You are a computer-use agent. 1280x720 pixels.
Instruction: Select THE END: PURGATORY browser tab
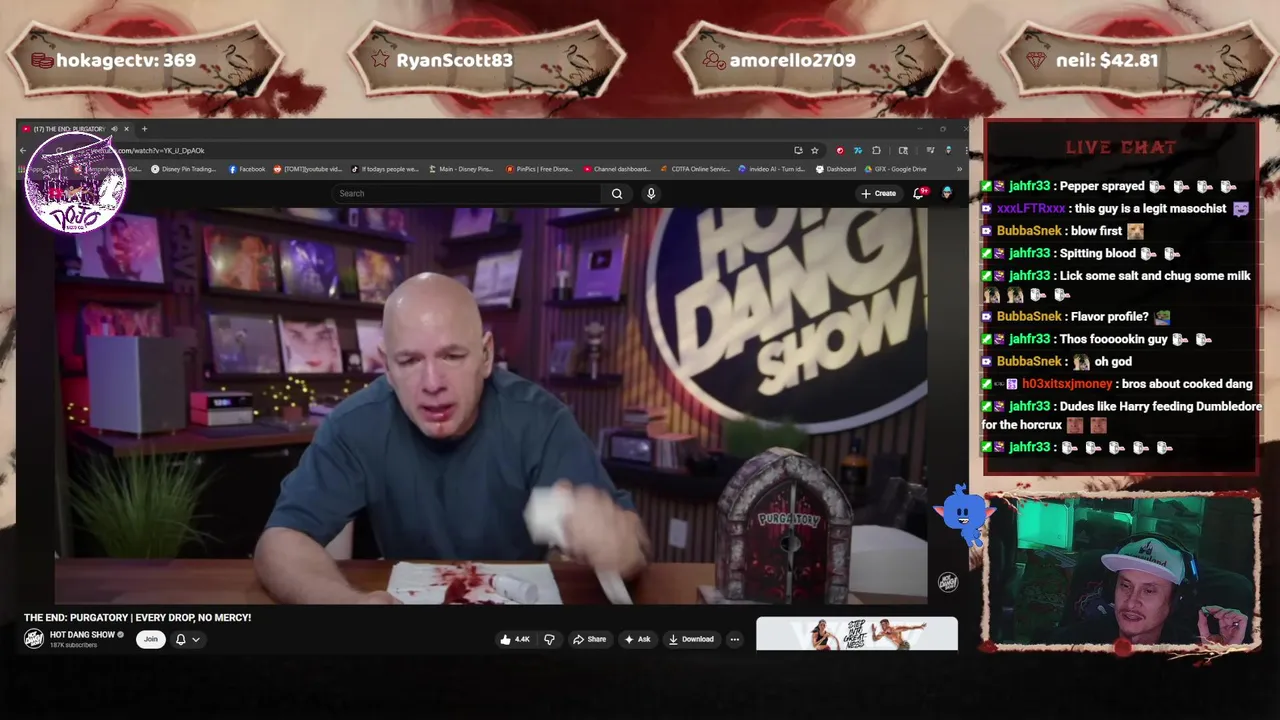[x=69, y=129]
